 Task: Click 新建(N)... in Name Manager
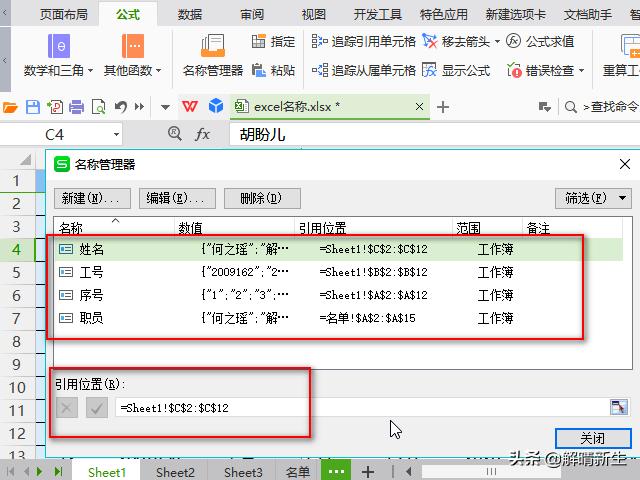point(92,198)
